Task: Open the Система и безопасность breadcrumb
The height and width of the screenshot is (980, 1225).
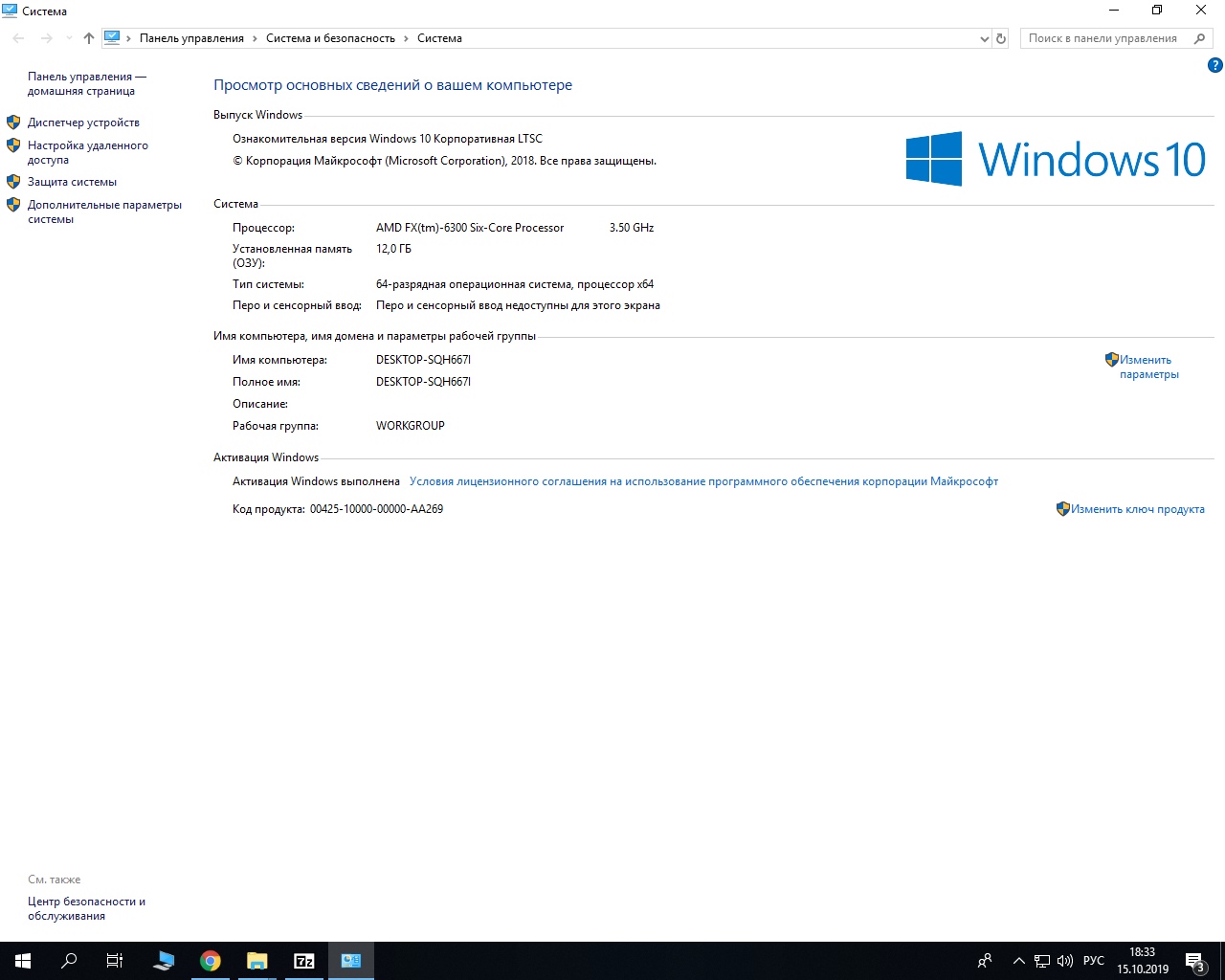Action: click(x=330, y=38)
